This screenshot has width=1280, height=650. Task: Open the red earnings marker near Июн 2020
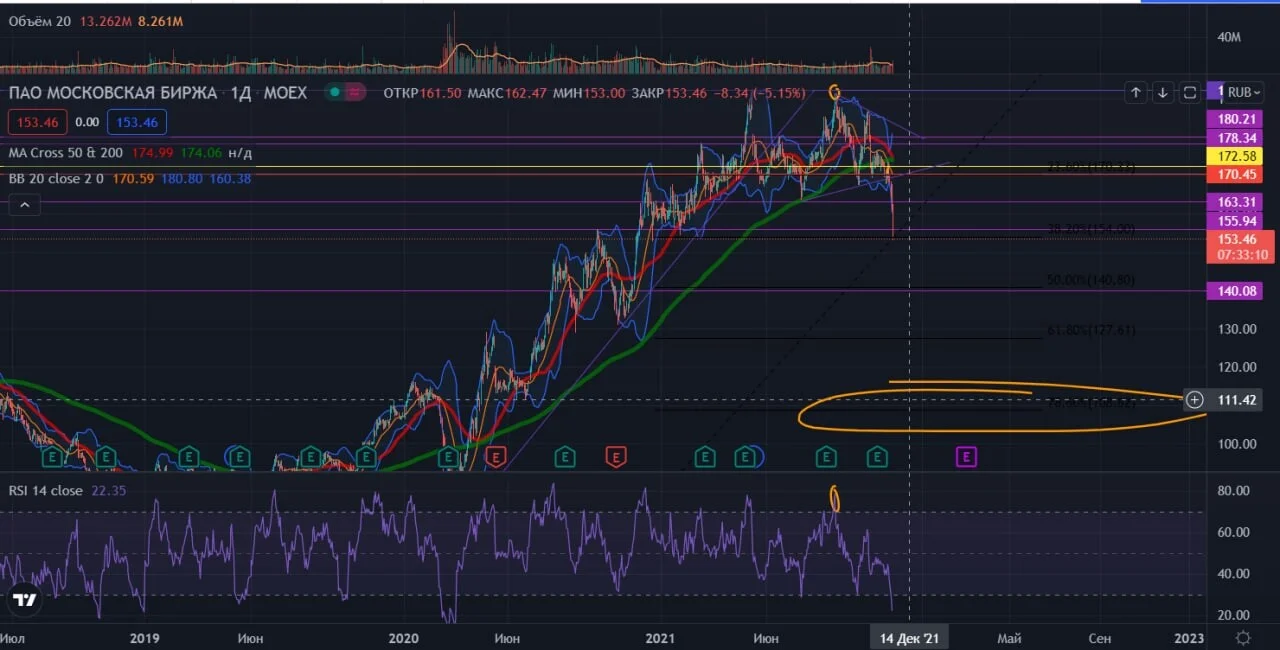point(495,457)
